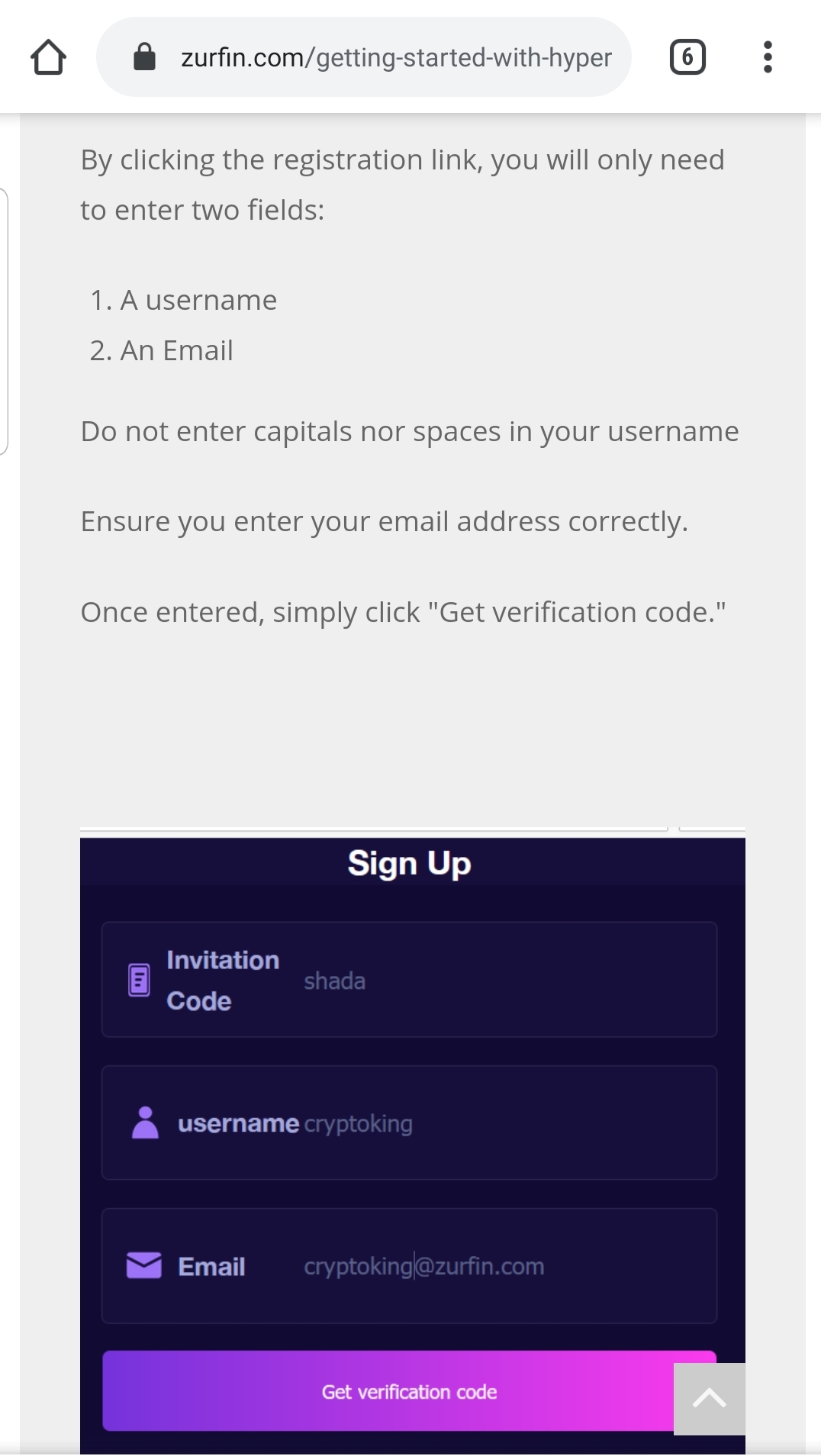Viewport: 821px width, 1456px height.
Task: Tap the scroll-to-top chevron button
Action: coord(709,1398)
